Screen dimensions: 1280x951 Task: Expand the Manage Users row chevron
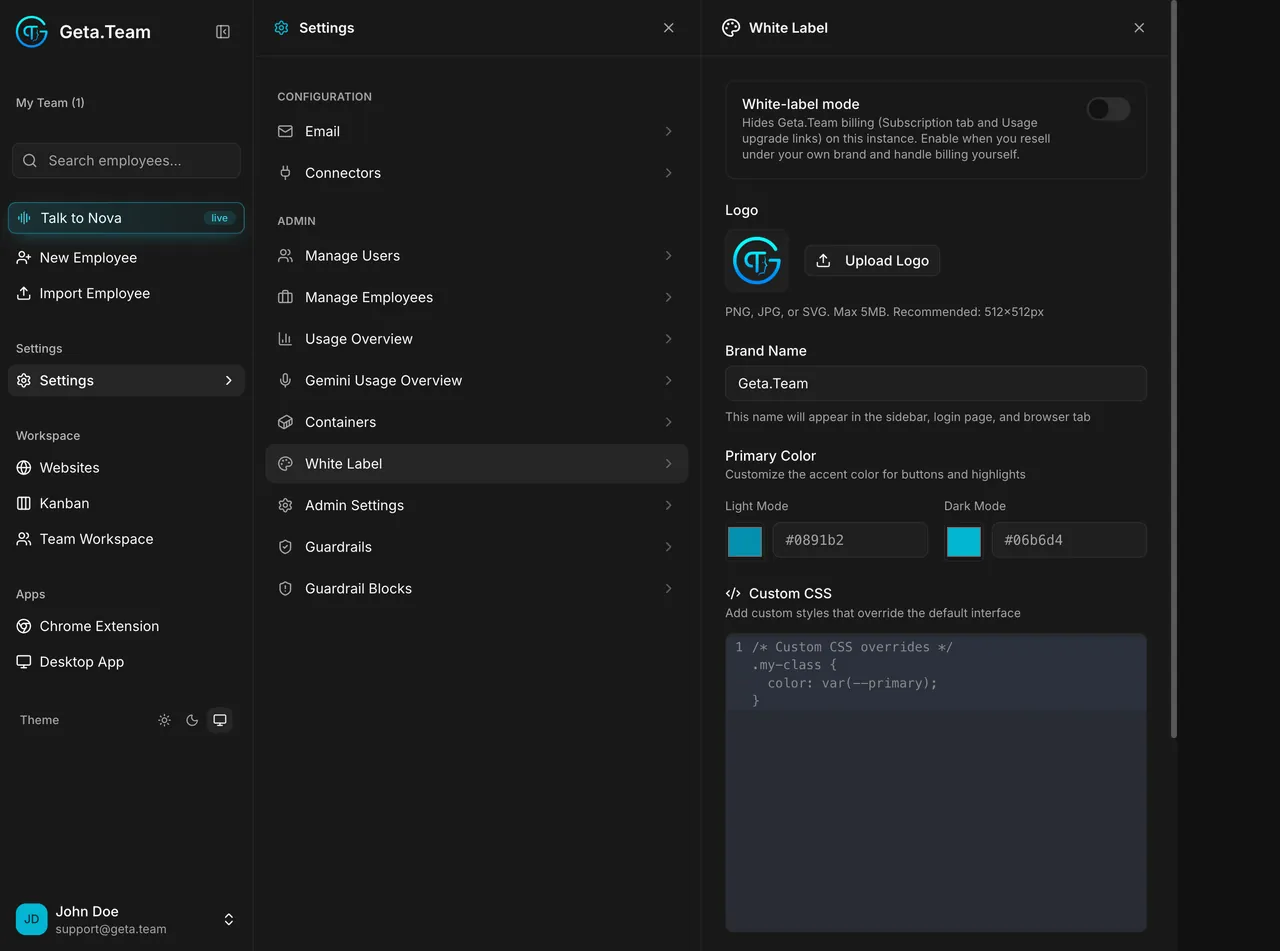click(x=668, y=256)
